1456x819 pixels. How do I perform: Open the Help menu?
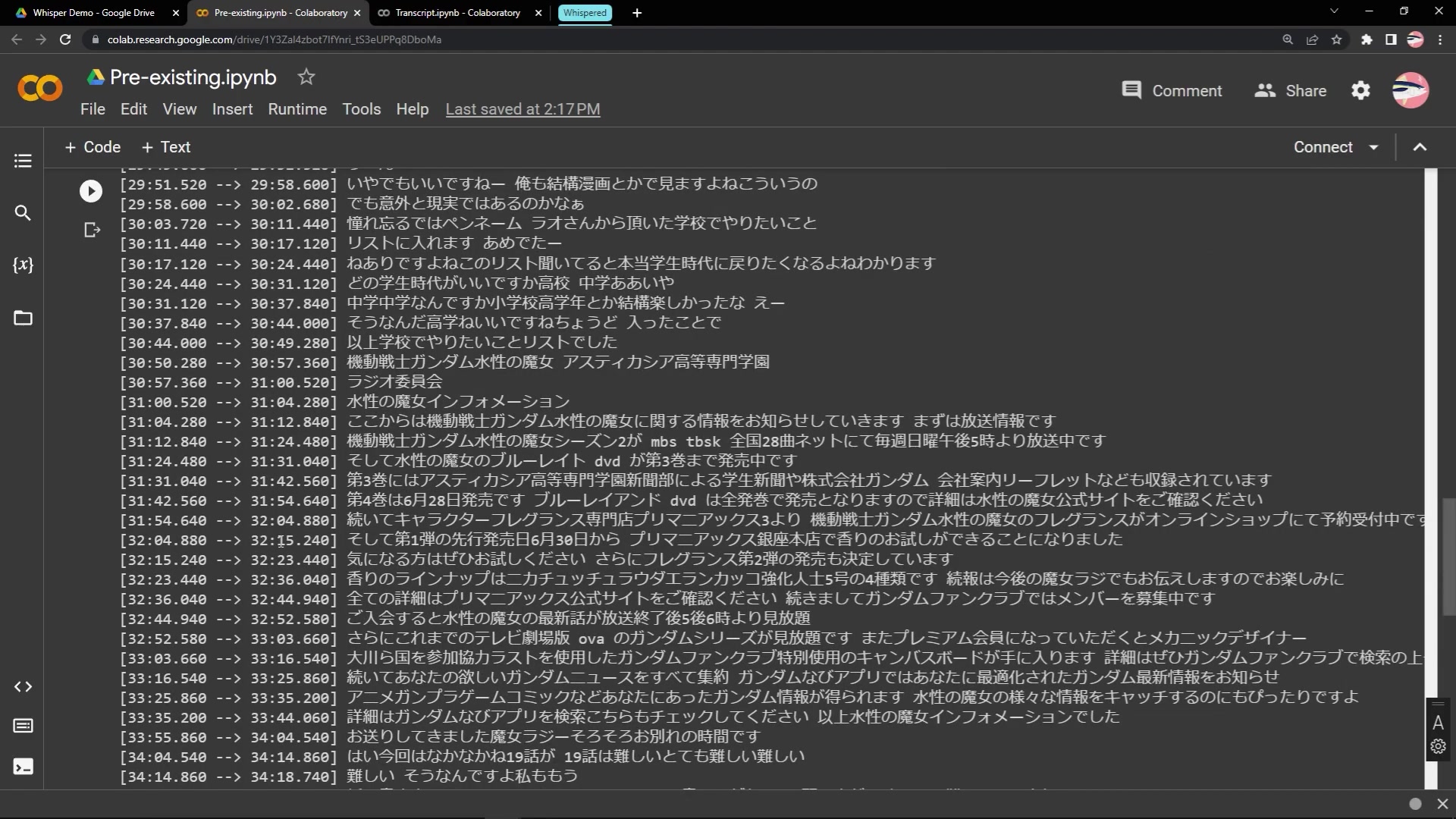coord(413,109)
